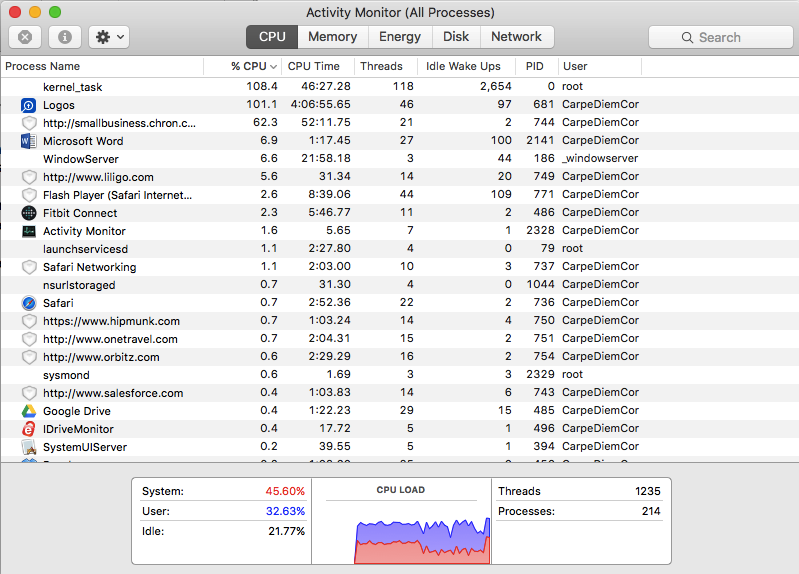Image resolution: width=799 pixels, height=574 pixels.
Task: Click the SystemUIServer icon
Action: pos(29,447)
